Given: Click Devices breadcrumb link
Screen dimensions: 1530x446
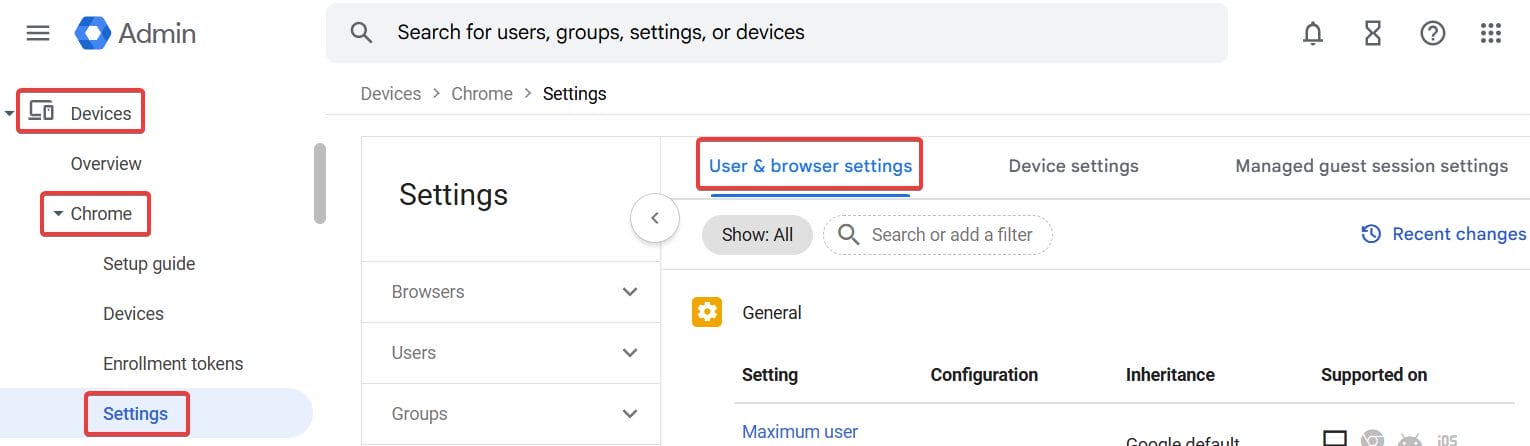Looking at the screenshot, I should (390, 94).
